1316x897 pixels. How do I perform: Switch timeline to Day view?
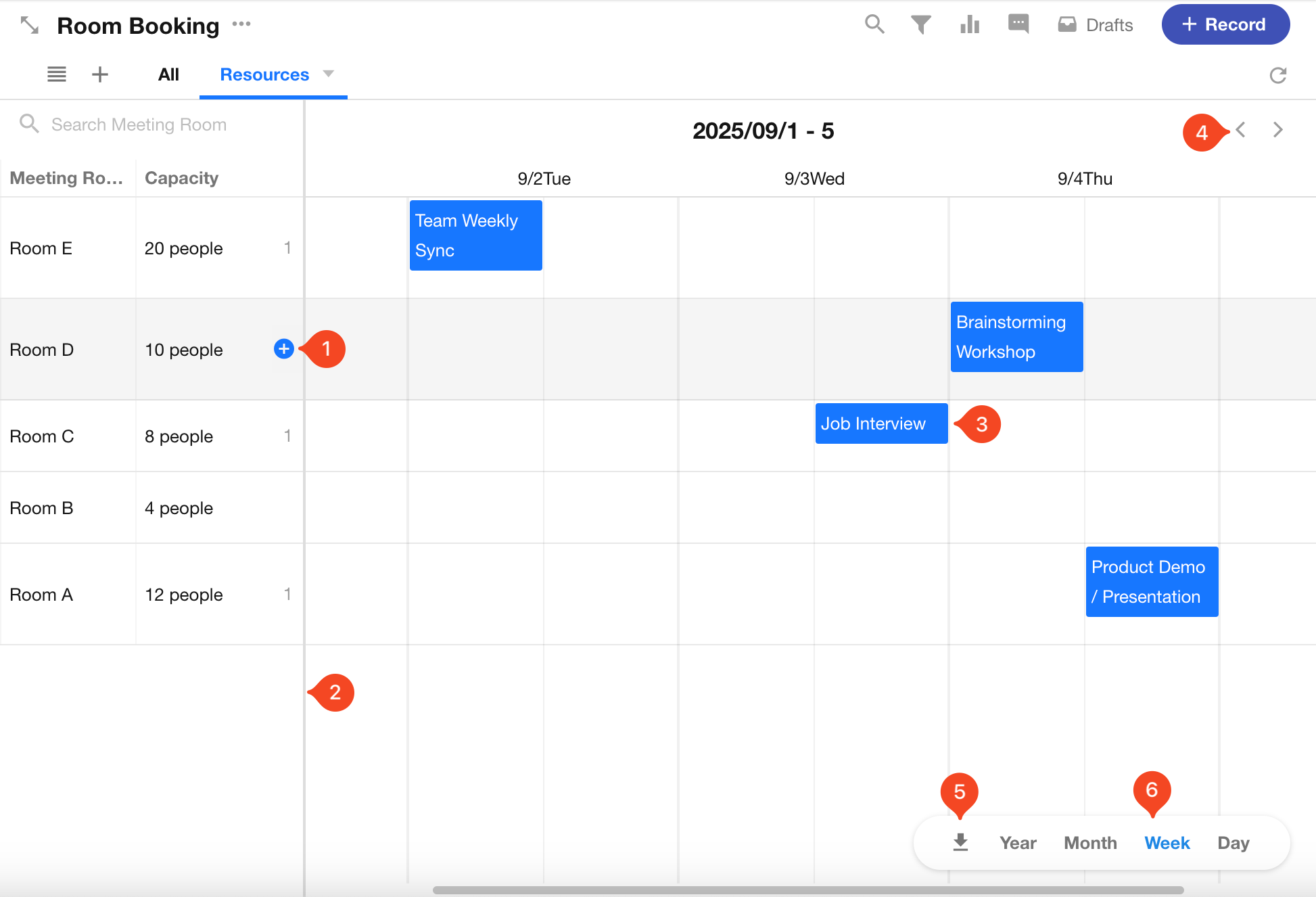click(x=1233, y=843)
